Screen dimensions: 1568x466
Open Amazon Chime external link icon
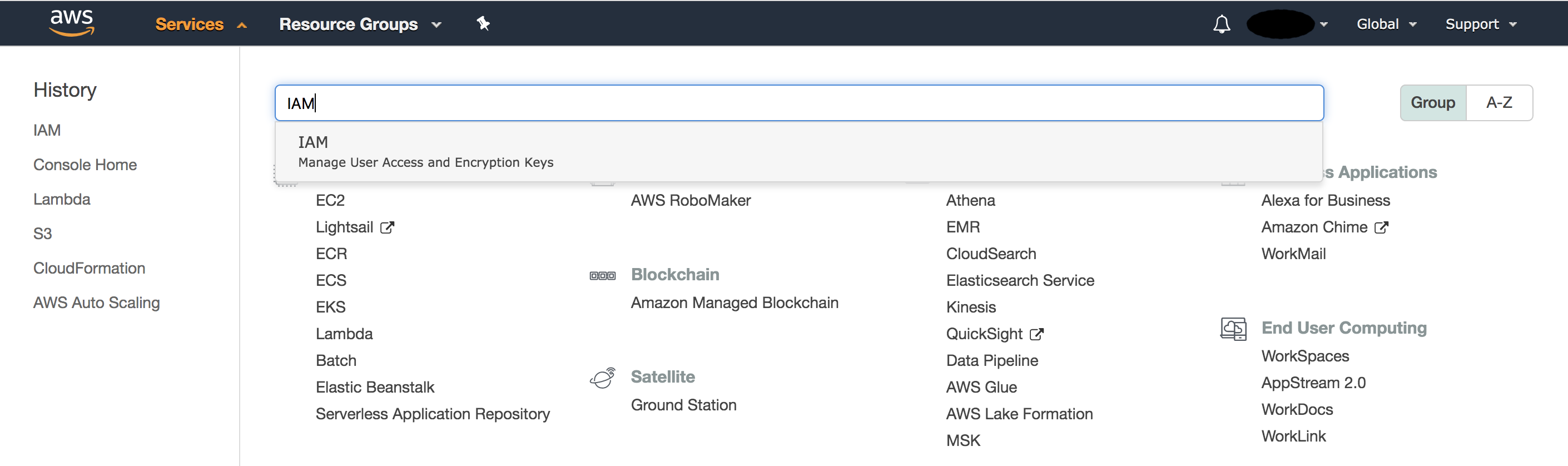[x=1381, y=228]
